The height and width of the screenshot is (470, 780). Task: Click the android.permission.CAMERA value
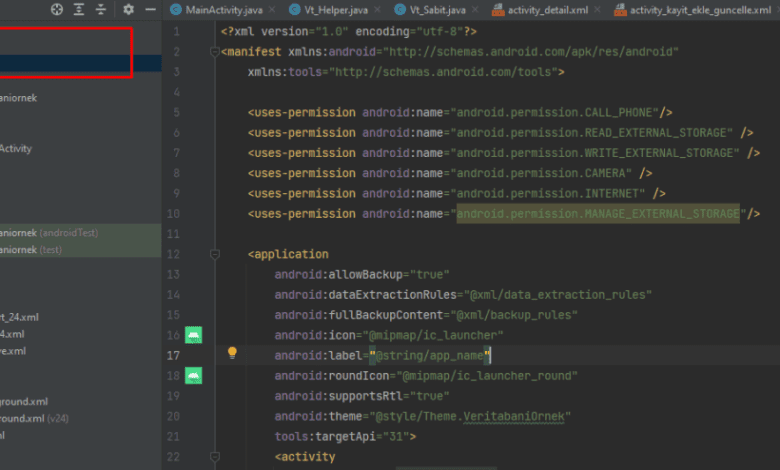[541, 173]
